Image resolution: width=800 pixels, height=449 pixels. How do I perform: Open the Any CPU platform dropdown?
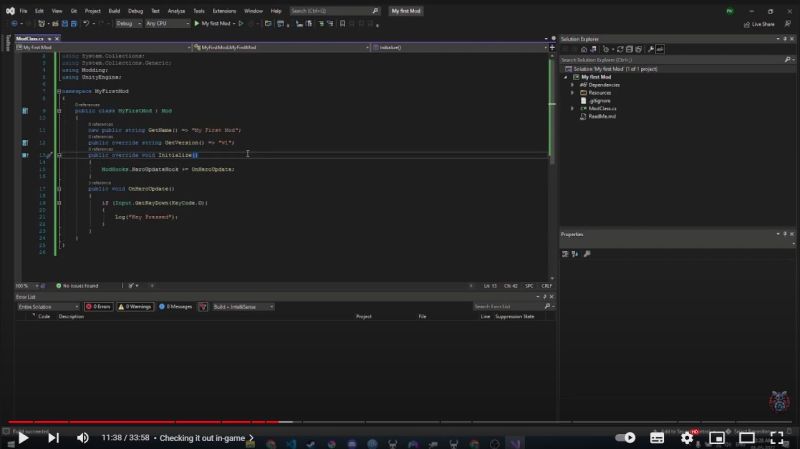tap(167, 23)
